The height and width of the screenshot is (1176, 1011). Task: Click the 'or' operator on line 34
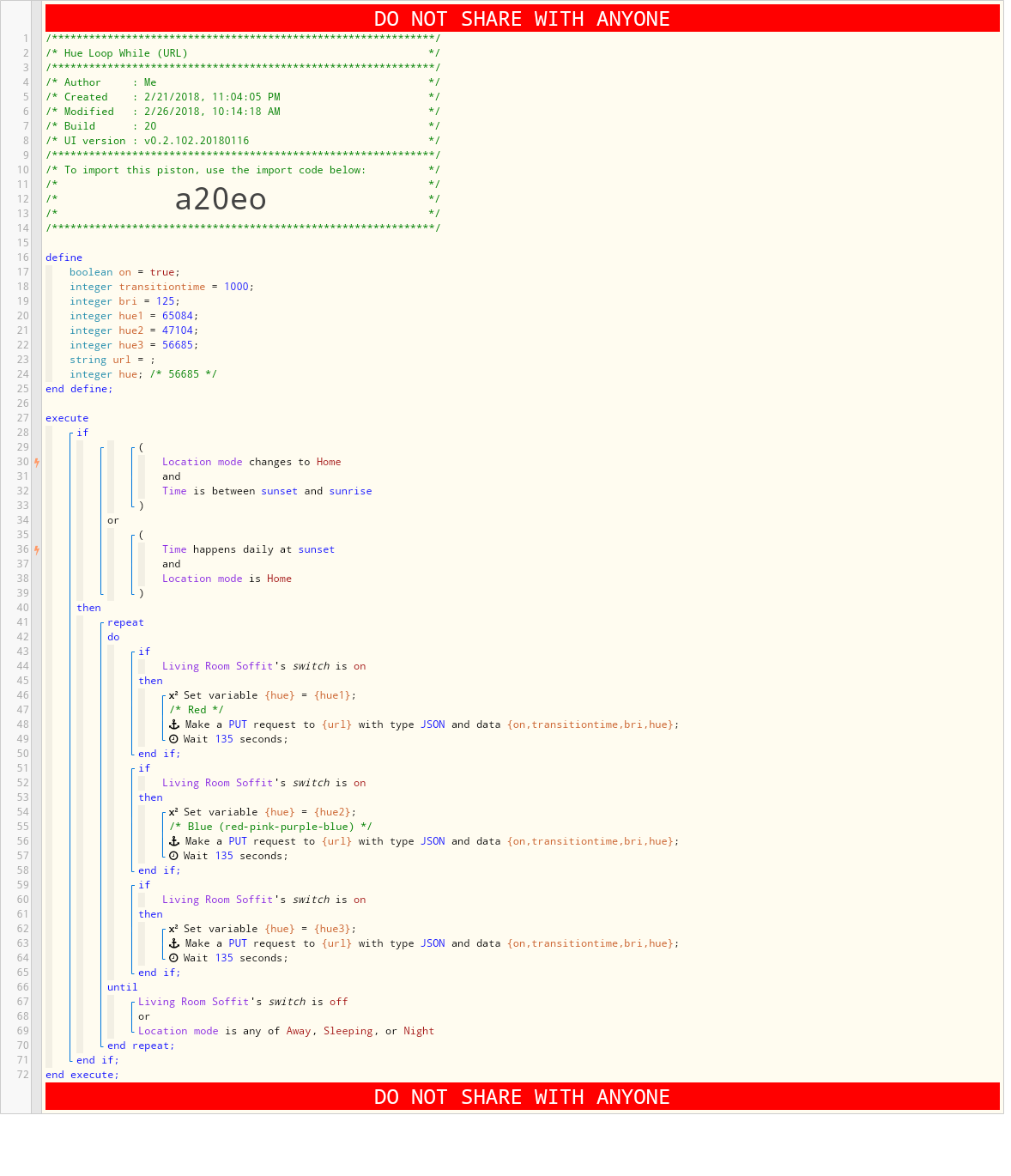pos(113,520)
